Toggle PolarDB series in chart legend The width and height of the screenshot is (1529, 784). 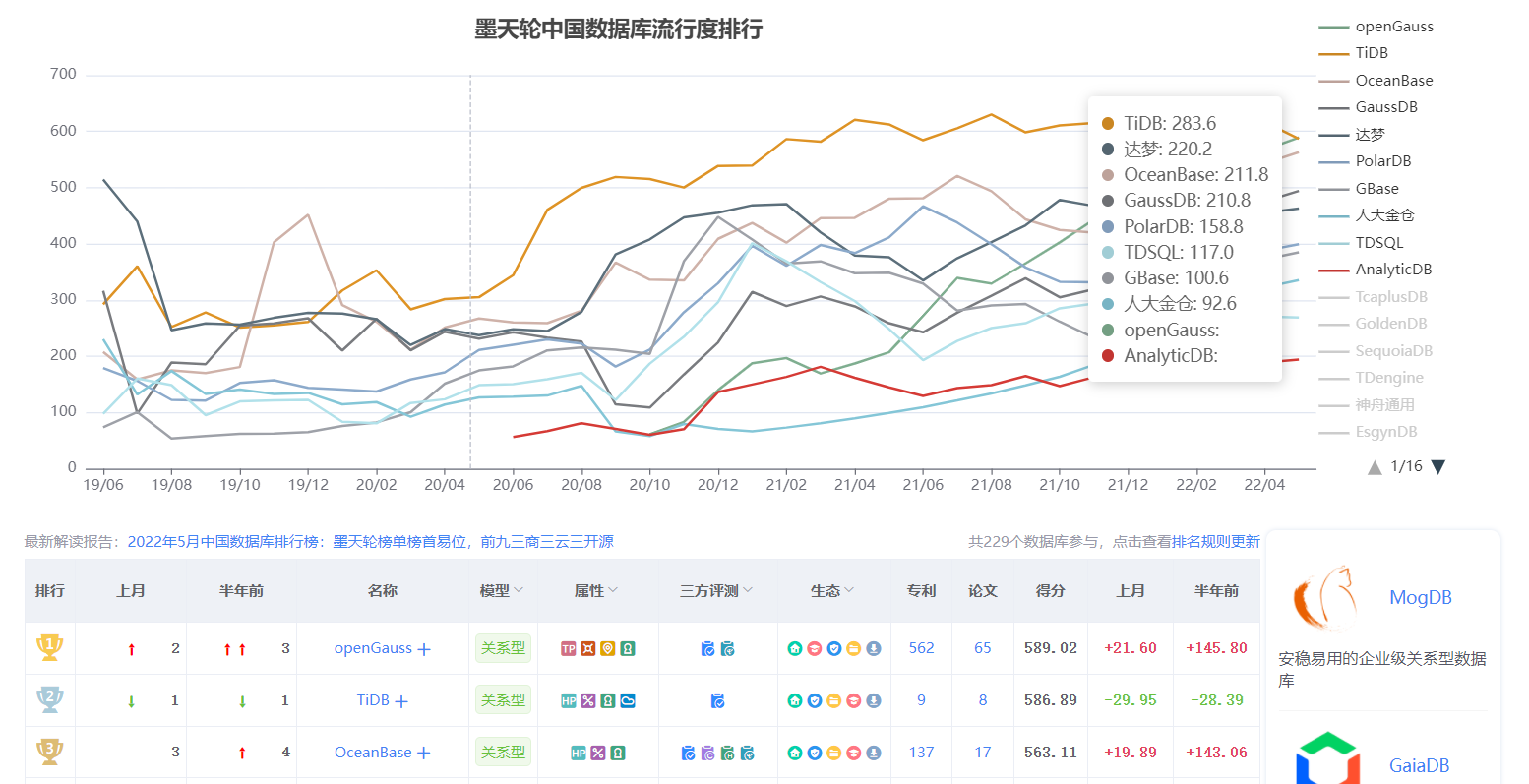[x=1366, y=161]
